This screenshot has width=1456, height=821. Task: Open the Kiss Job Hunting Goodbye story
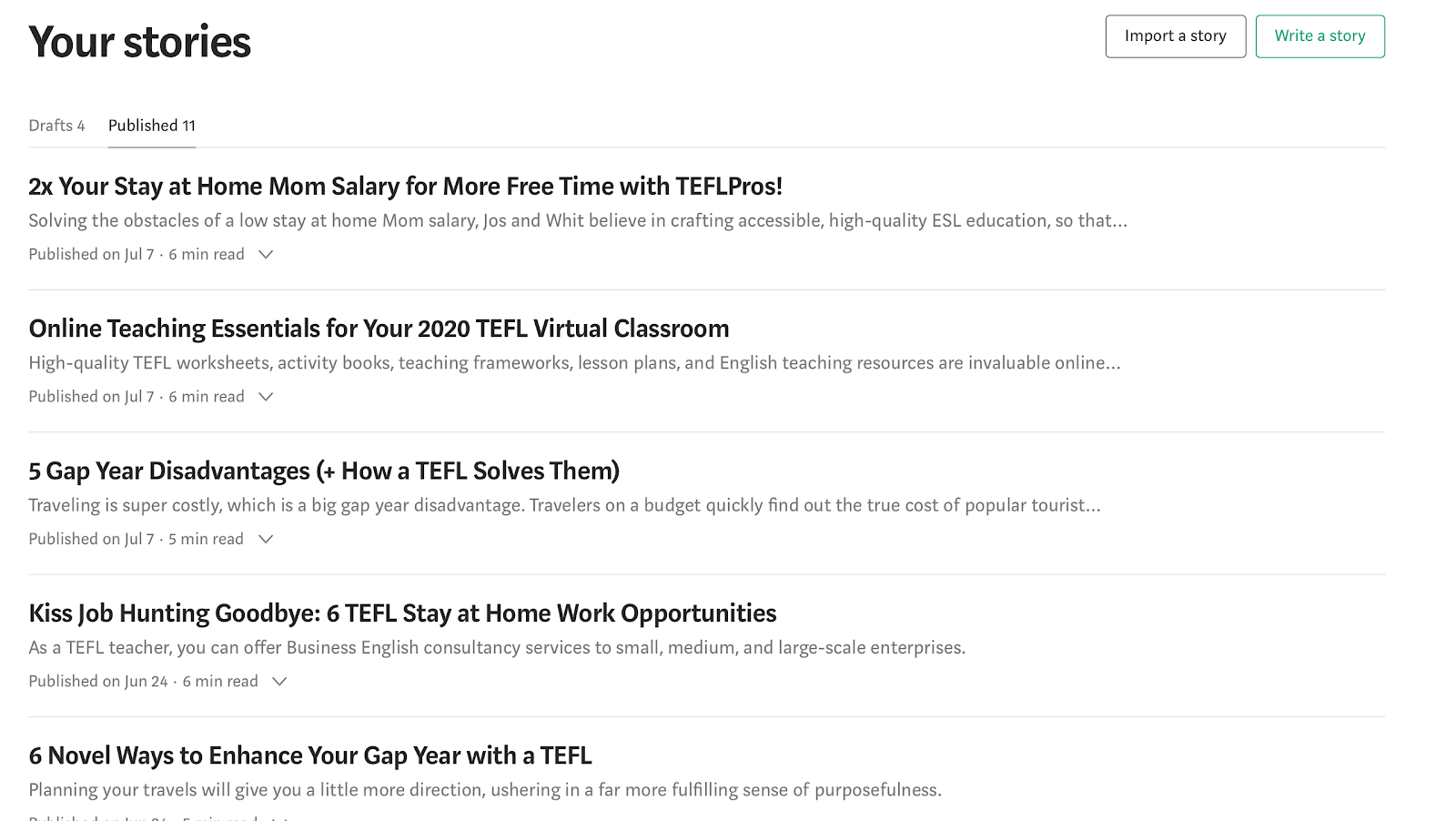coord(402,613)
